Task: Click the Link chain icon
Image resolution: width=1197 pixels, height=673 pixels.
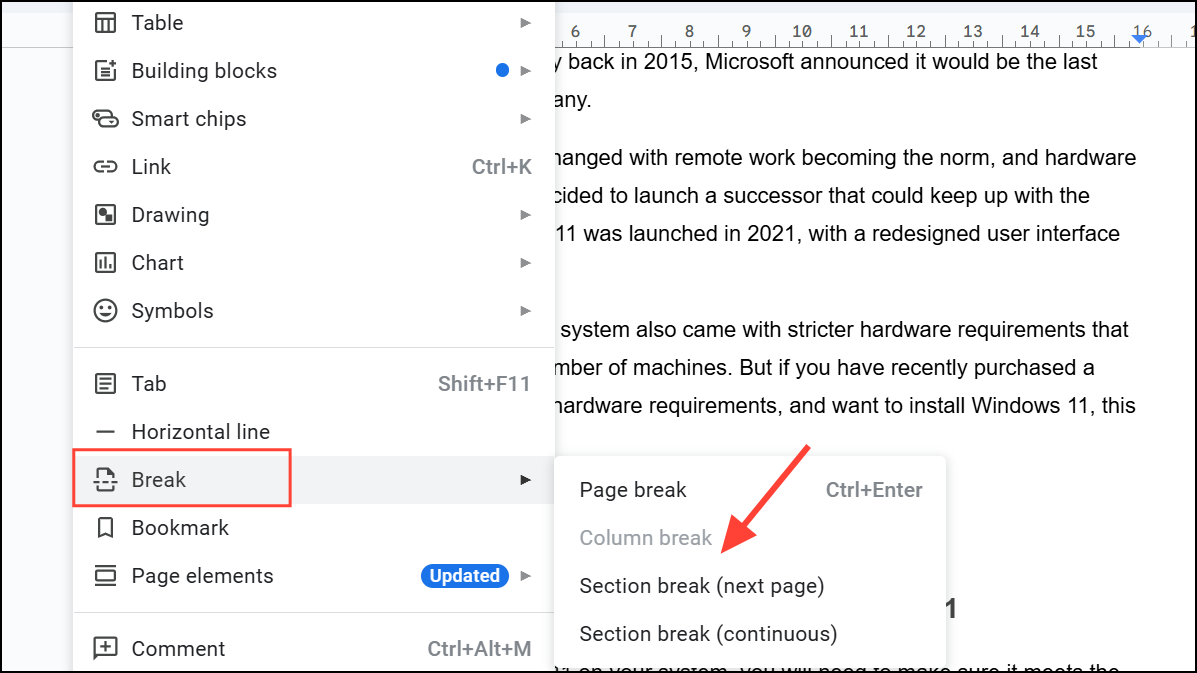Action: pos(105,167)
